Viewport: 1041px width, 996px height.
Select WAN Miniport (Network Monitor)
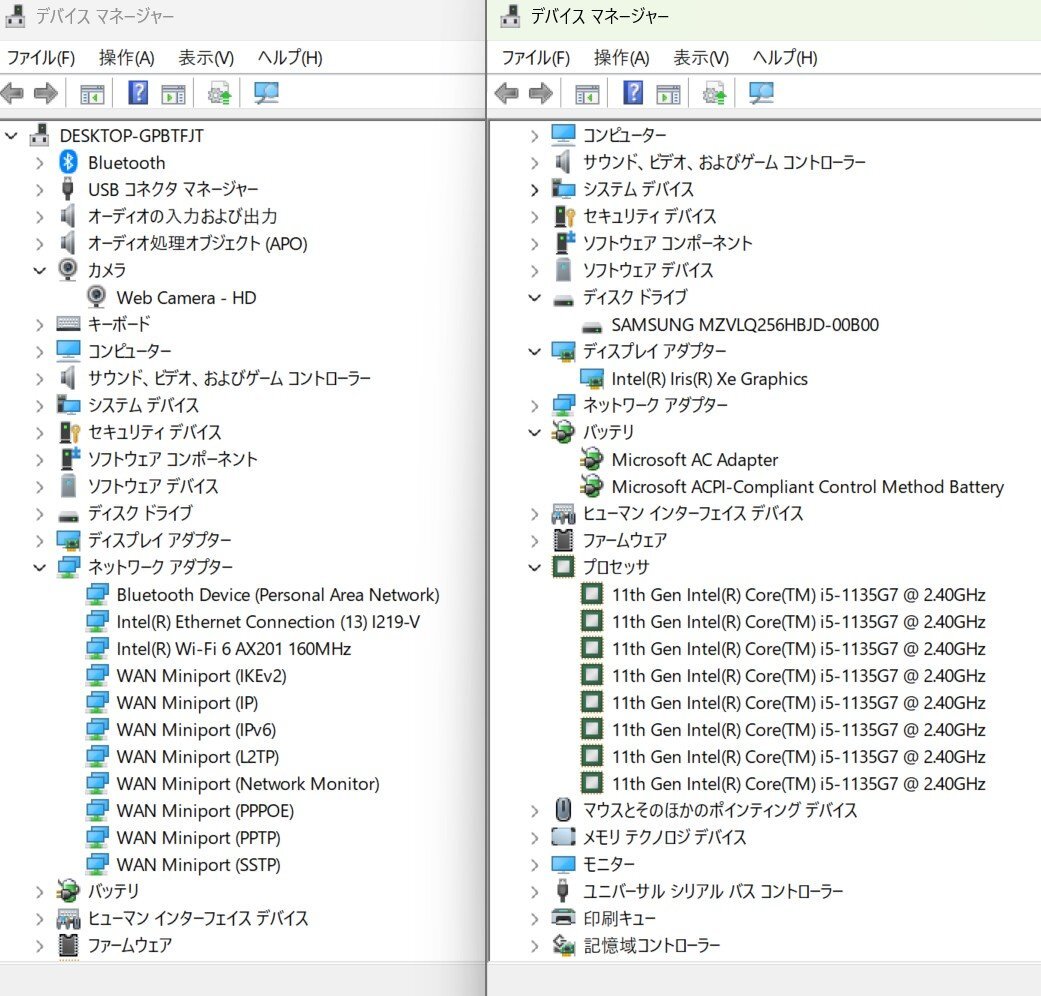(x=248, y=784)
